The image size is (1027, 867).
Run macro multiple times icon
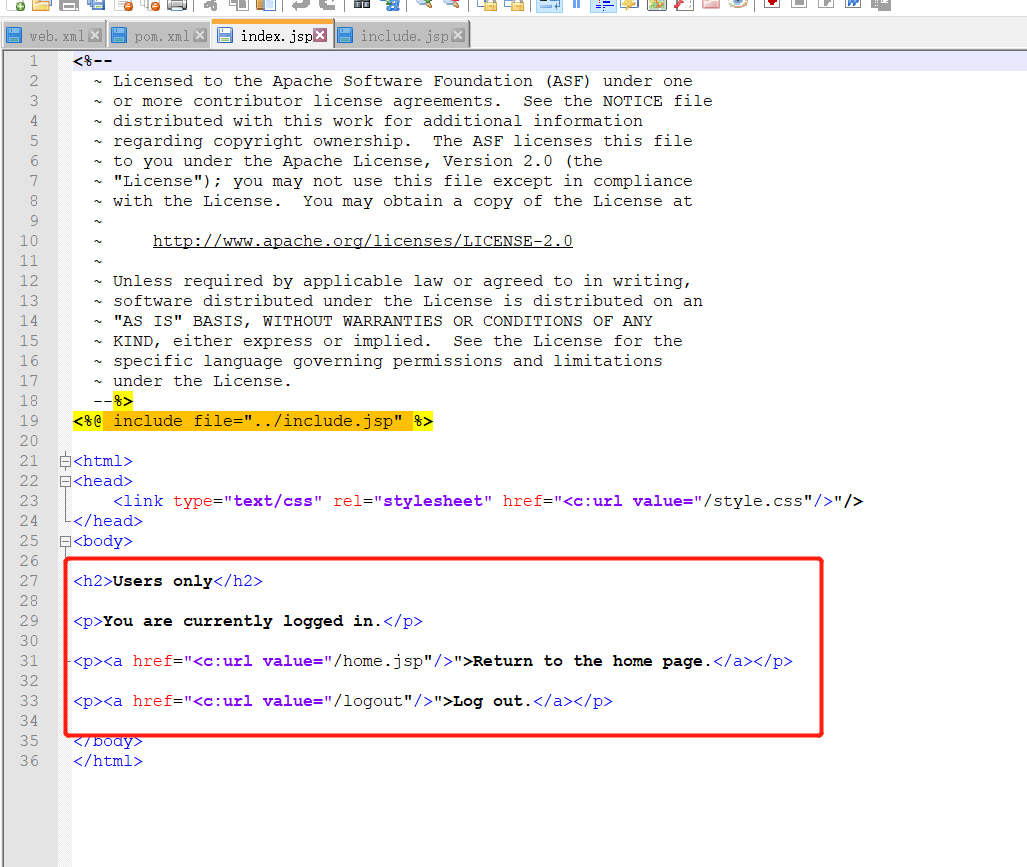pyautogui.click(x=853, y=4)
